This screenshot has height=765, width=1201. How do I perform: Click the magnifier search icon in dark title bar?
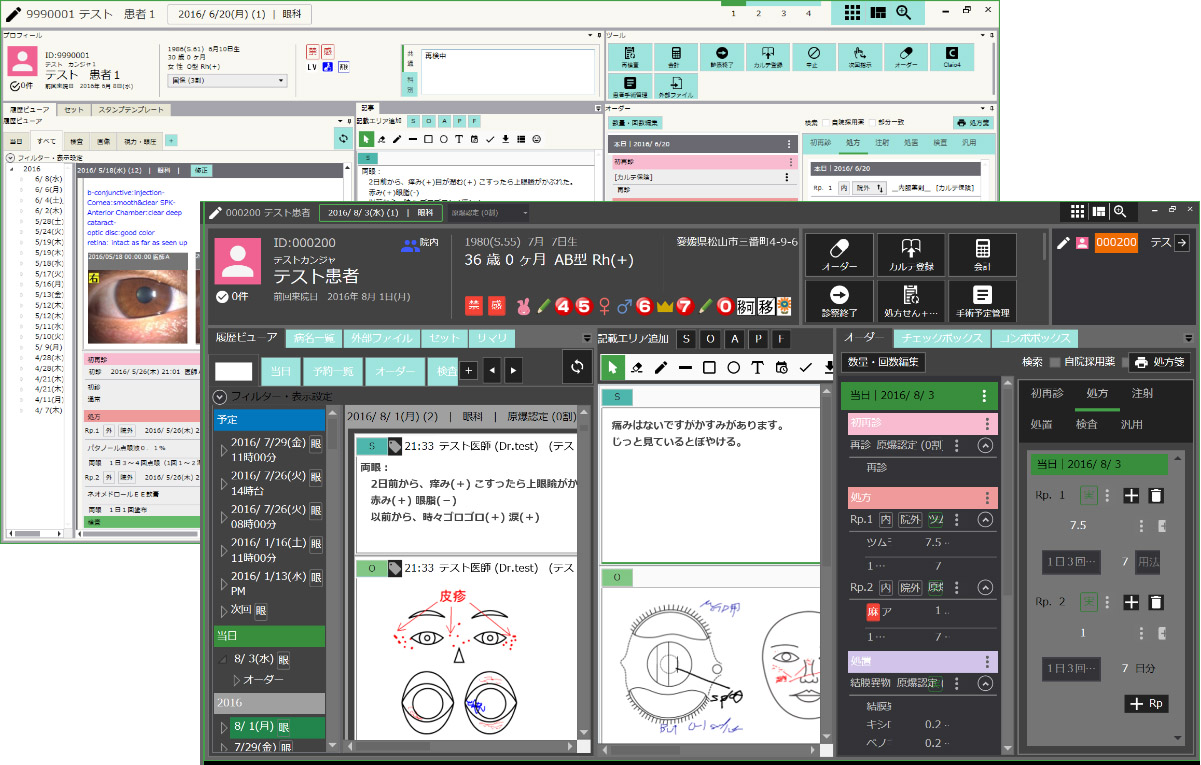click(x=1121, y=211)
